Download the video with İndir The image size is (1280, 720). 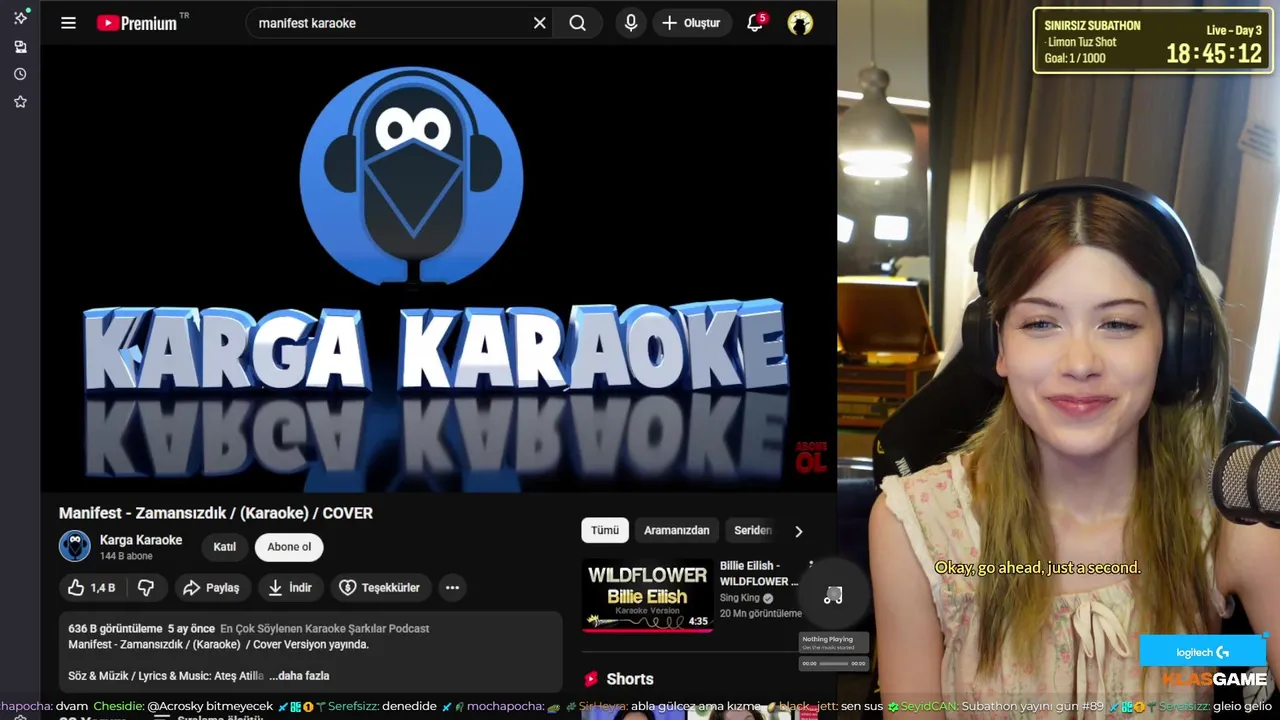(290, 588)
